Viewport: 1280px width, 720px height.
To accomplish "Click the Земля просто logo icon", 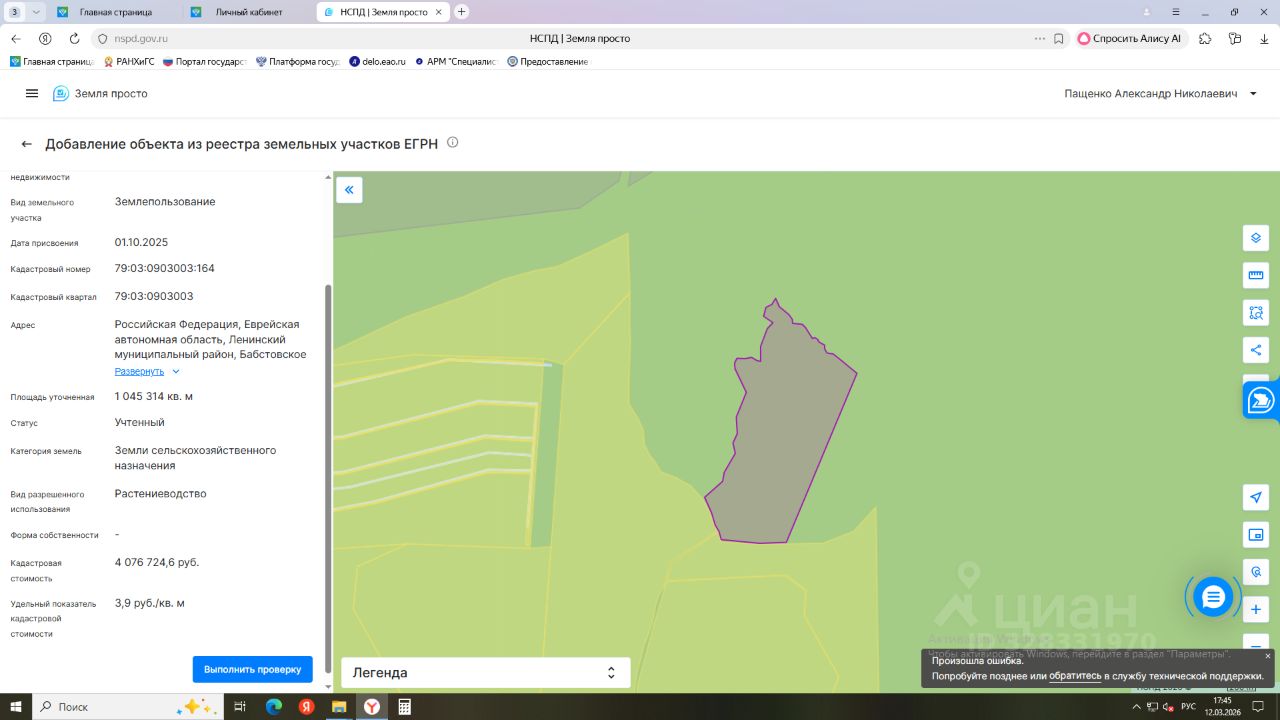I will [61, 93].
